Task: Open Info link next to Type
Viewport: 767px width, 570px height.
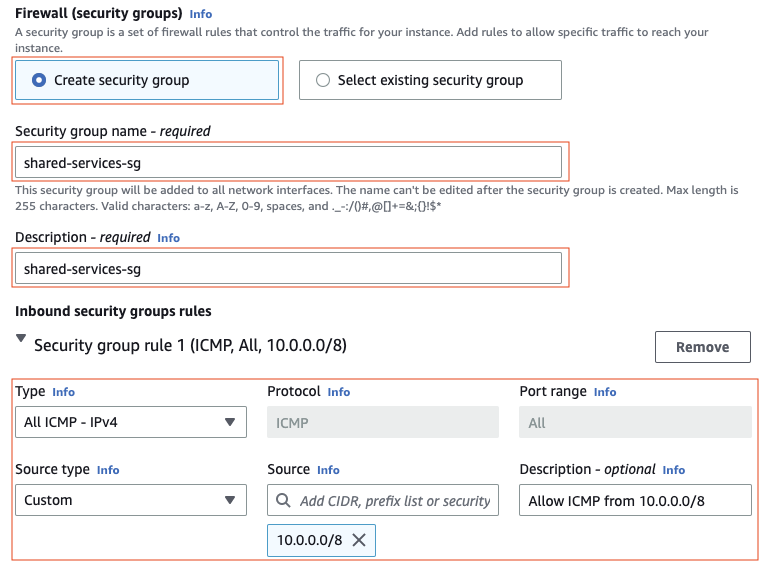Action: (64, 392)
